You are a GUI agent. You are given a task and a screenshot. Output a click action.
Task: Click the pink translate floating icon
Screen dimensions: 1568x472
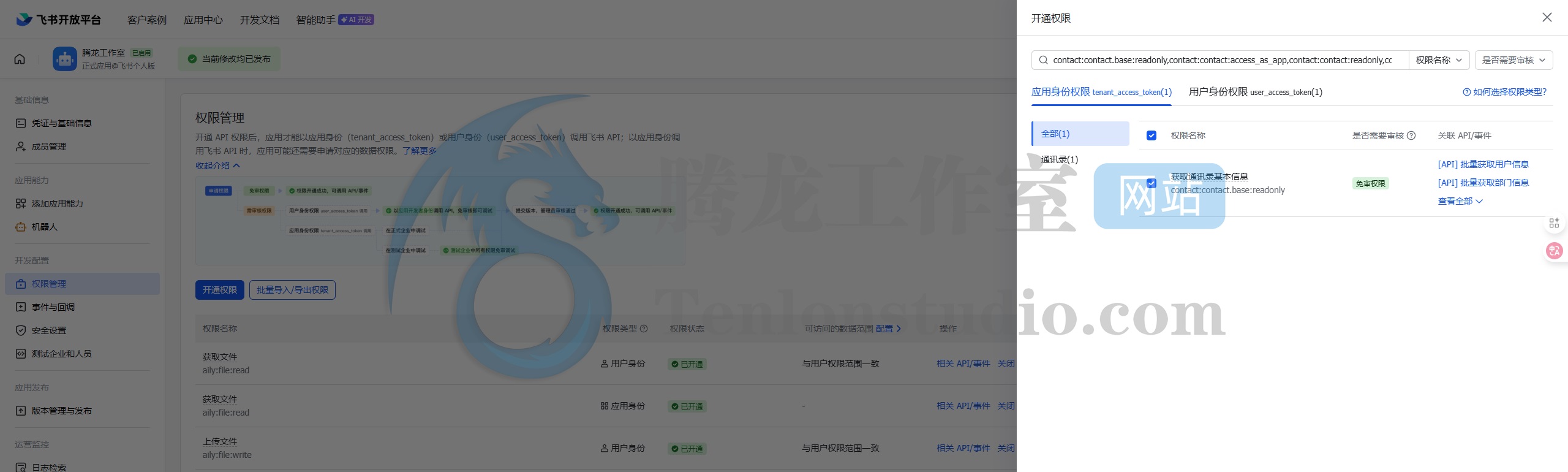coord(1554,250)
